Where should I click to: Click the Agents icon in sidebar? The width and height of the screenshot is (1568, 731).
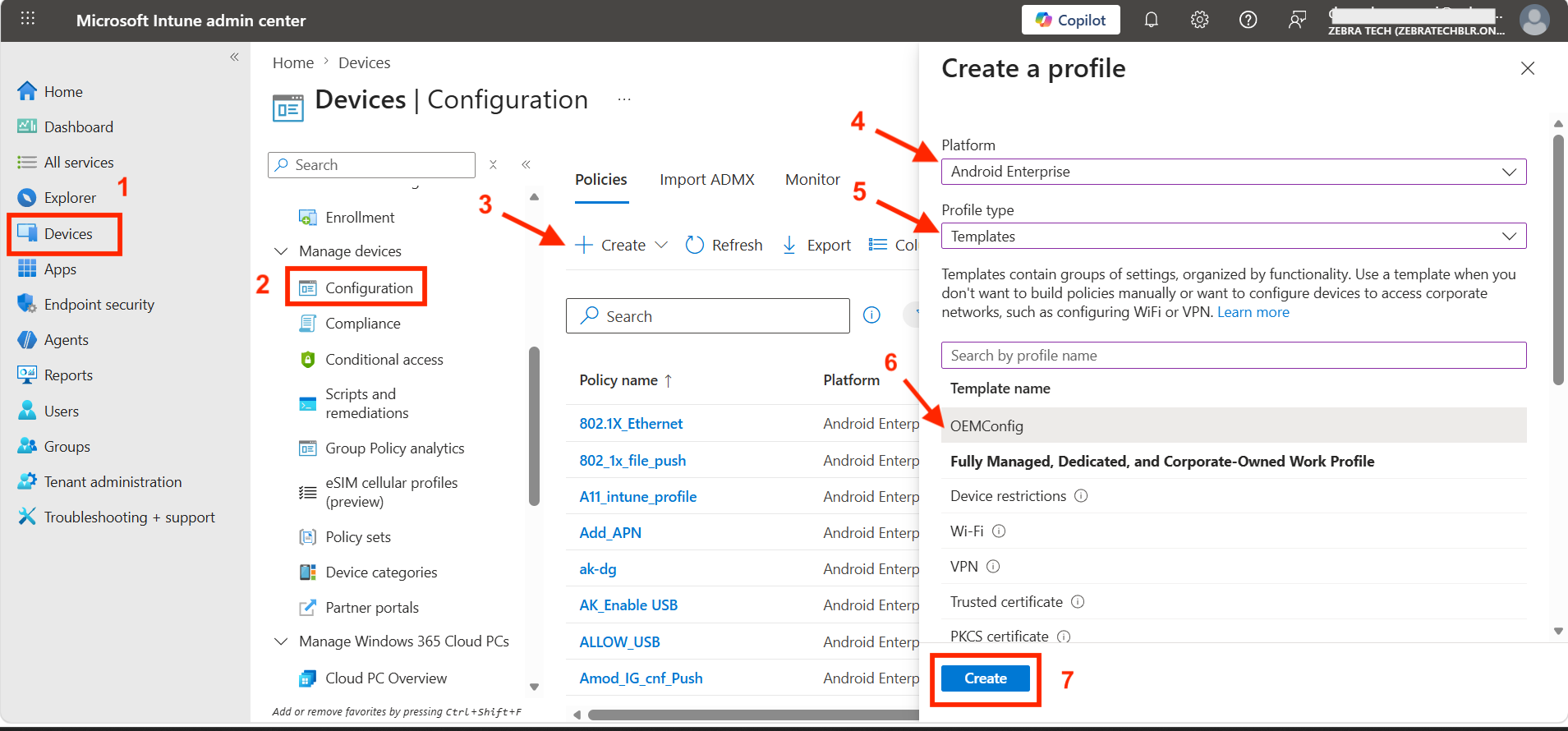tap(27, 339)
